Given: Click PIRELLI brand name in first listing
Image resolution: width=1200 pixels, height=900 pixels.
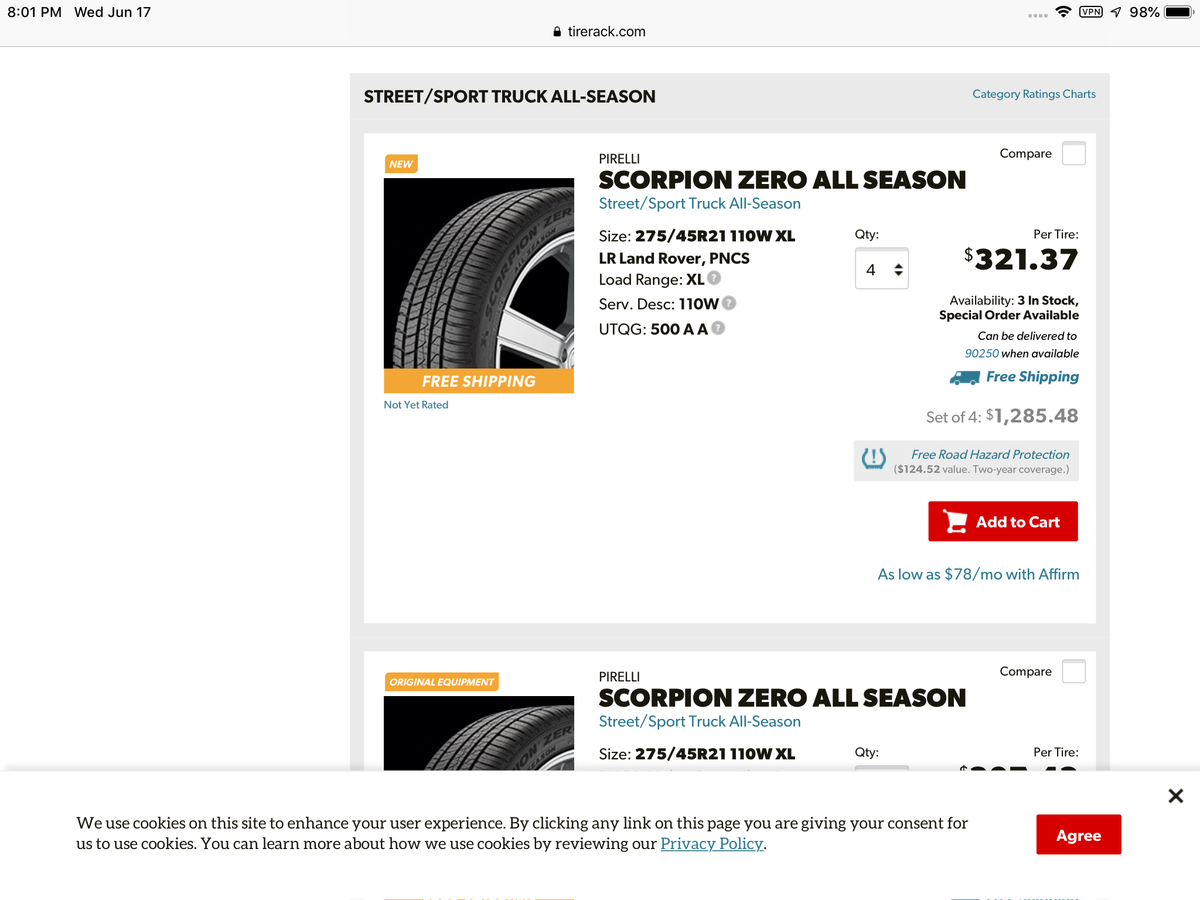Looking at the screenshot, I should pyautogui.click(x=619, y=158).
